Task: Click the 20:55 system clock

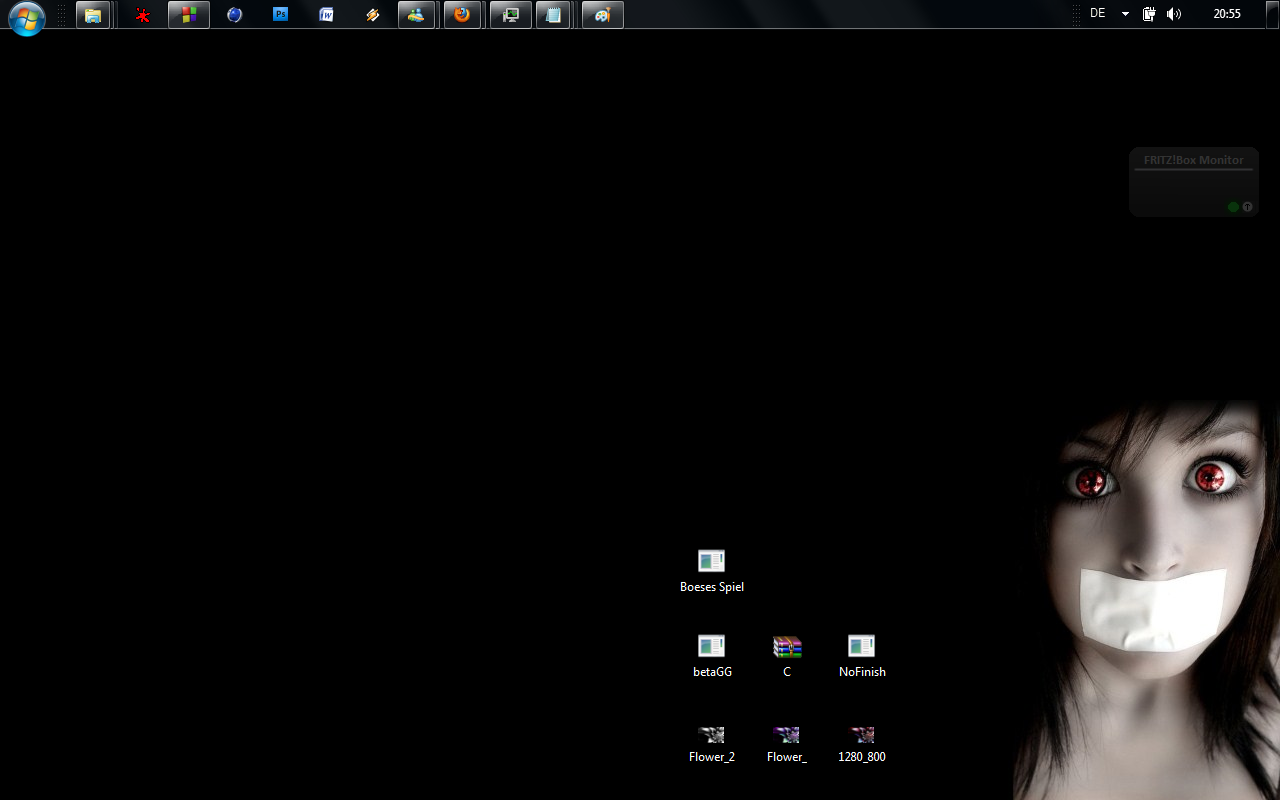Action: point(1226,14)
